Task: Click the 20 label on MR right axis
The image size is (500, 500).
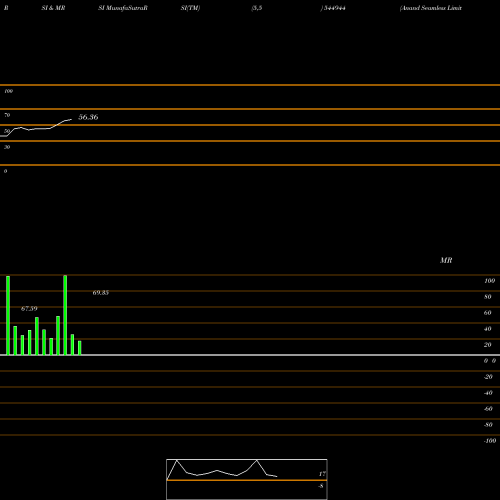Action: [x=488, y=345]
